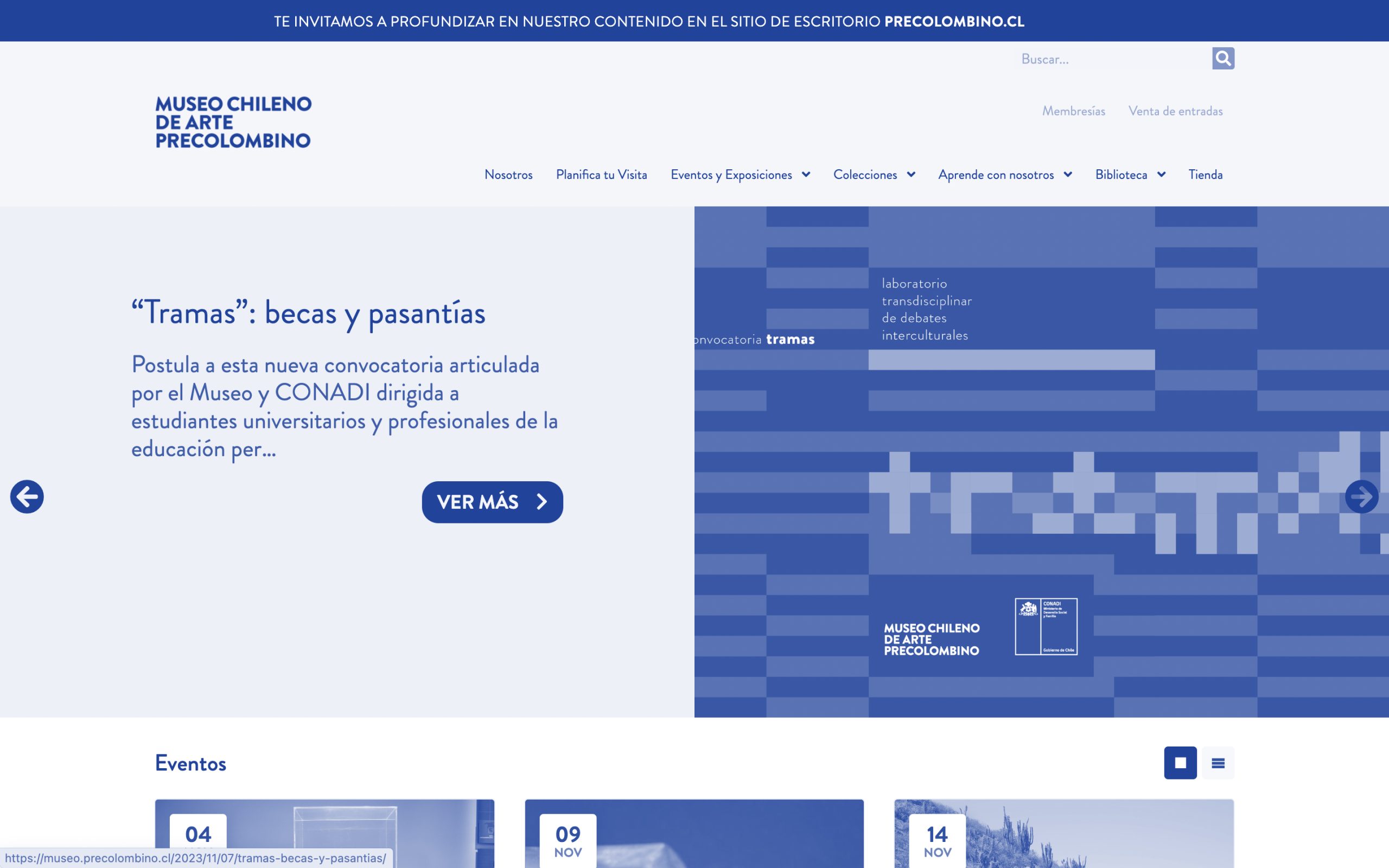1389x868 pixels.
Task: Click the VER MÁS button
Action: tap(493, 502)
